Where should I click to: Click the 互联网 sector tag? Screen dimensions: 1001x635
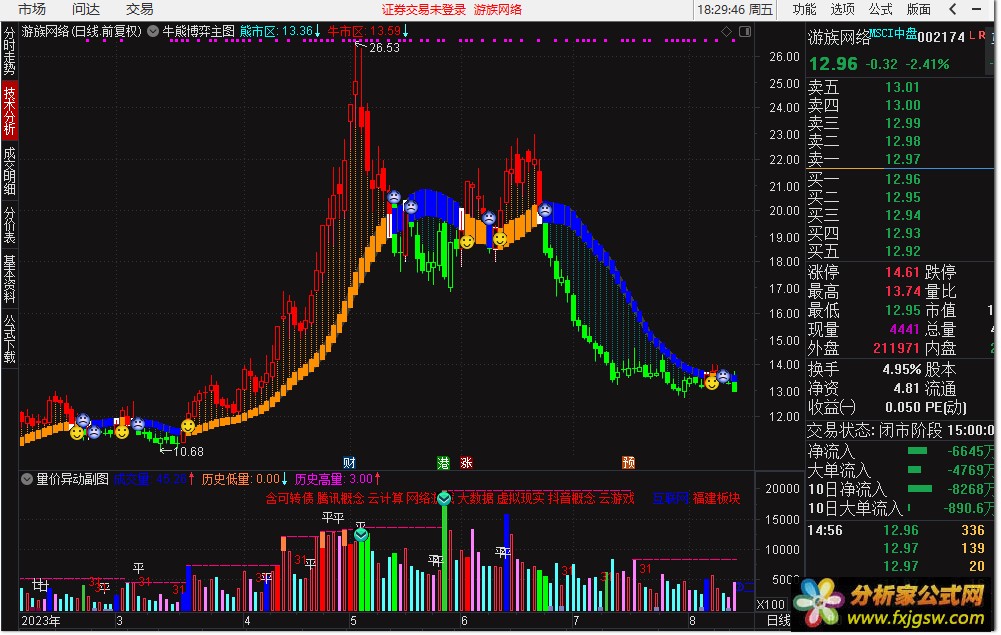(671, 498)
